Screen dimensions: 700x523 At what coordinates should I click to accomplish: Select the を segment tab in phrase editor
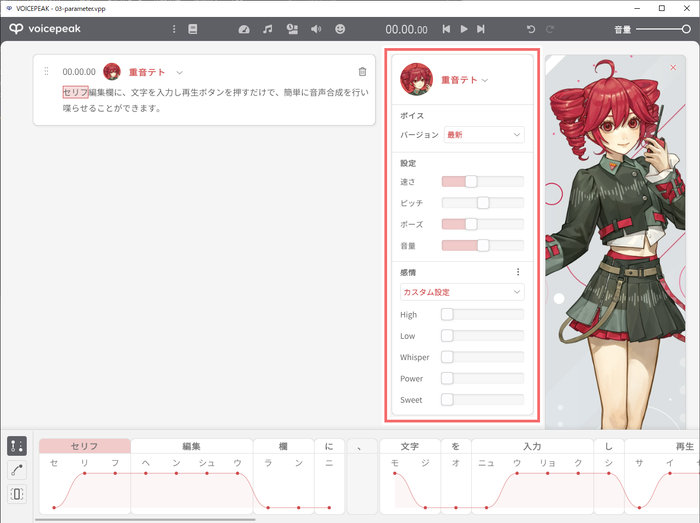click(456, 446)
